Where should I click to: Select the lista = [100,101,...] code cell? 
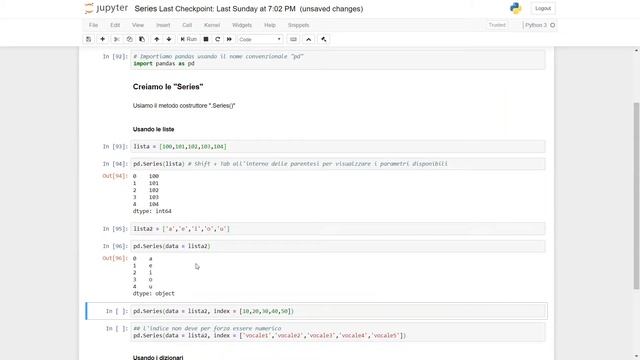pyautogui.click(x=338, y=147)
